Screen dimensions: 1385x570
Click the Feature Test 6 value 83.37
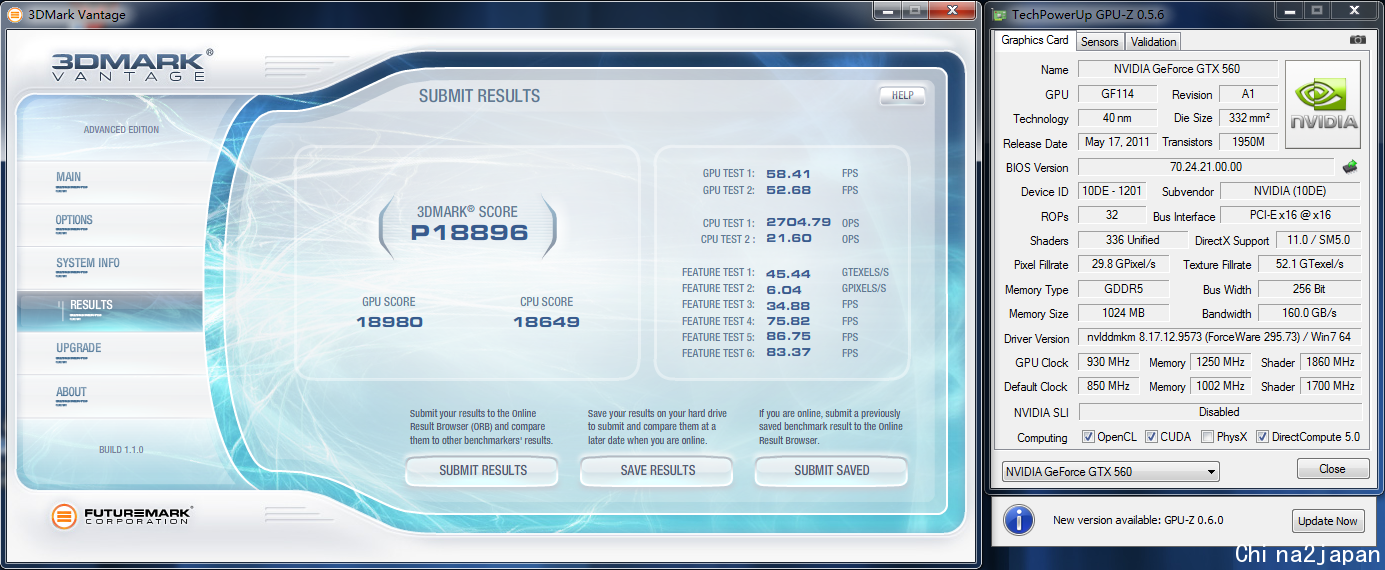pos(788,352)
